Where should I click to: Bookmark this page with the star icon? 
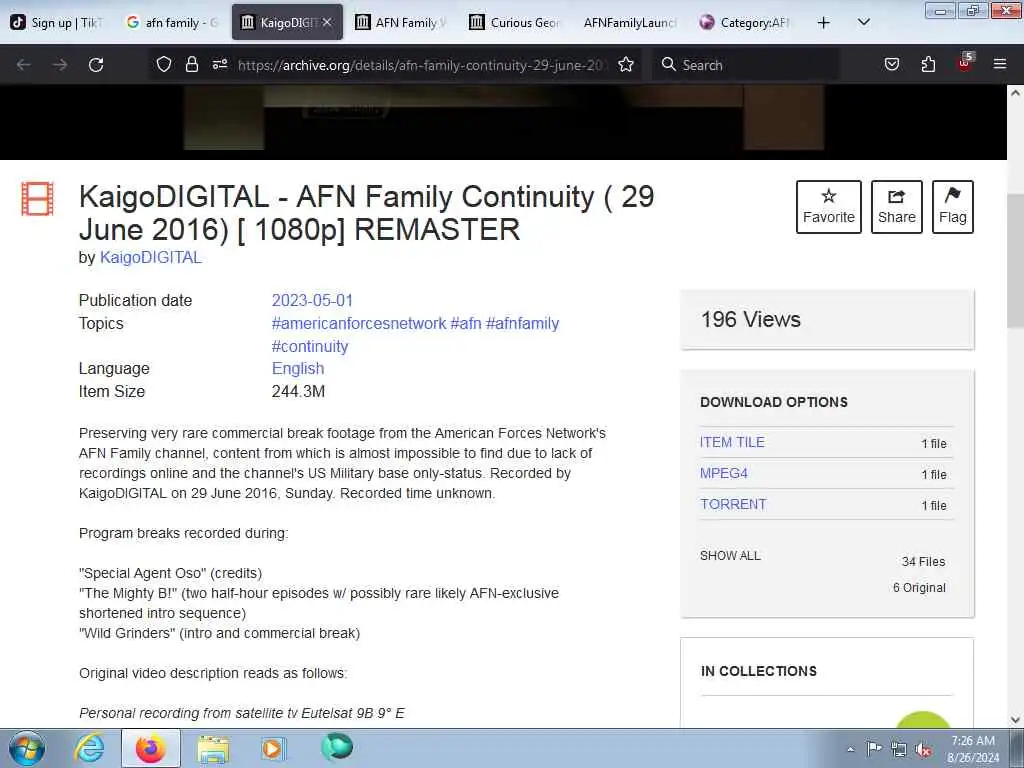tap(626, 65)
